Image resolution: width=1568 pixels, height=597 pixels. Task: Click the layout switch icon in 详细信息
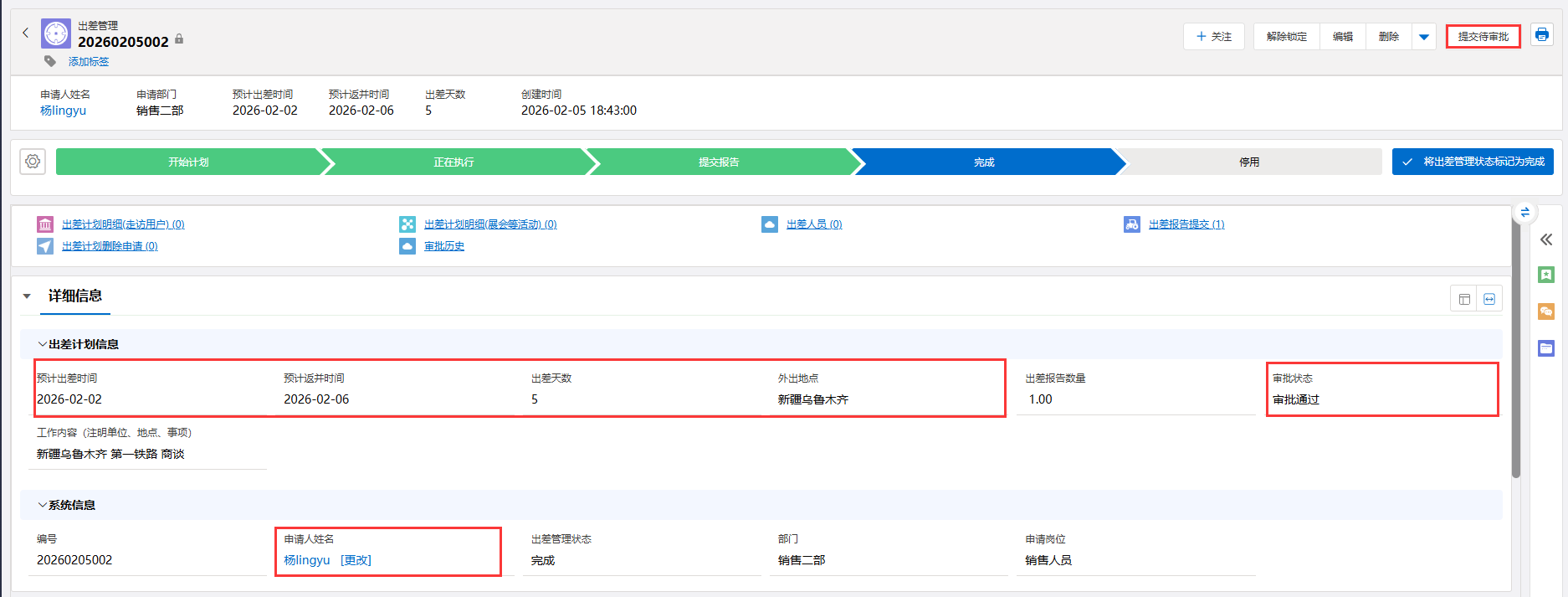pyautogui.click(x=1463, y=299)
